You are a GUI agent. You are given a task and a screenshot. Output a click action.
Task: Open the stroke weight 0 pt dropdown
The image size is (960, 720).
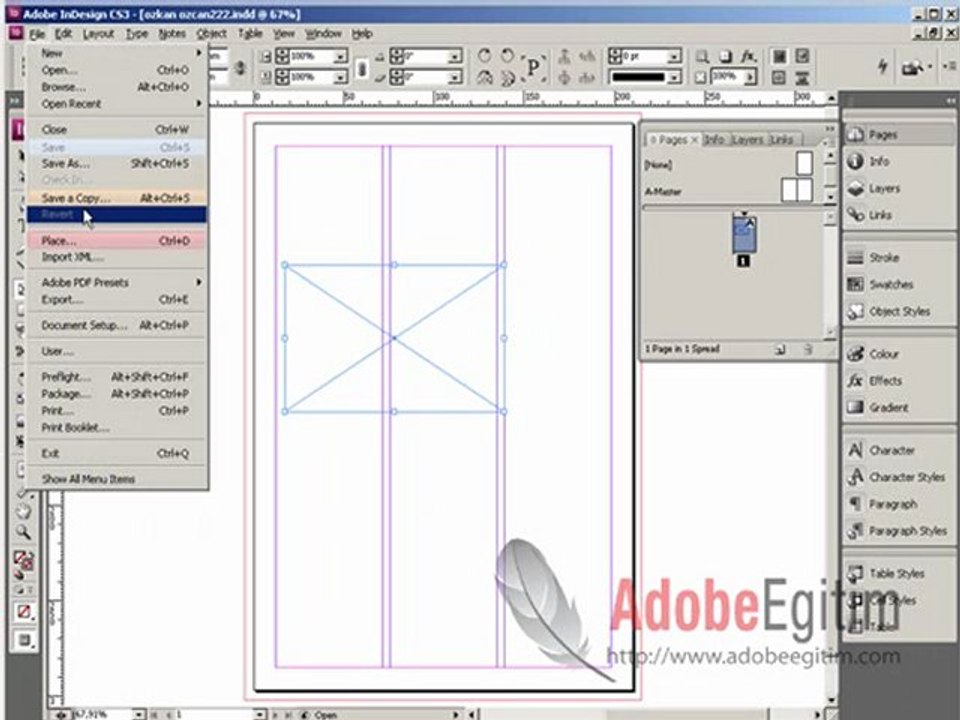point(674,56)
